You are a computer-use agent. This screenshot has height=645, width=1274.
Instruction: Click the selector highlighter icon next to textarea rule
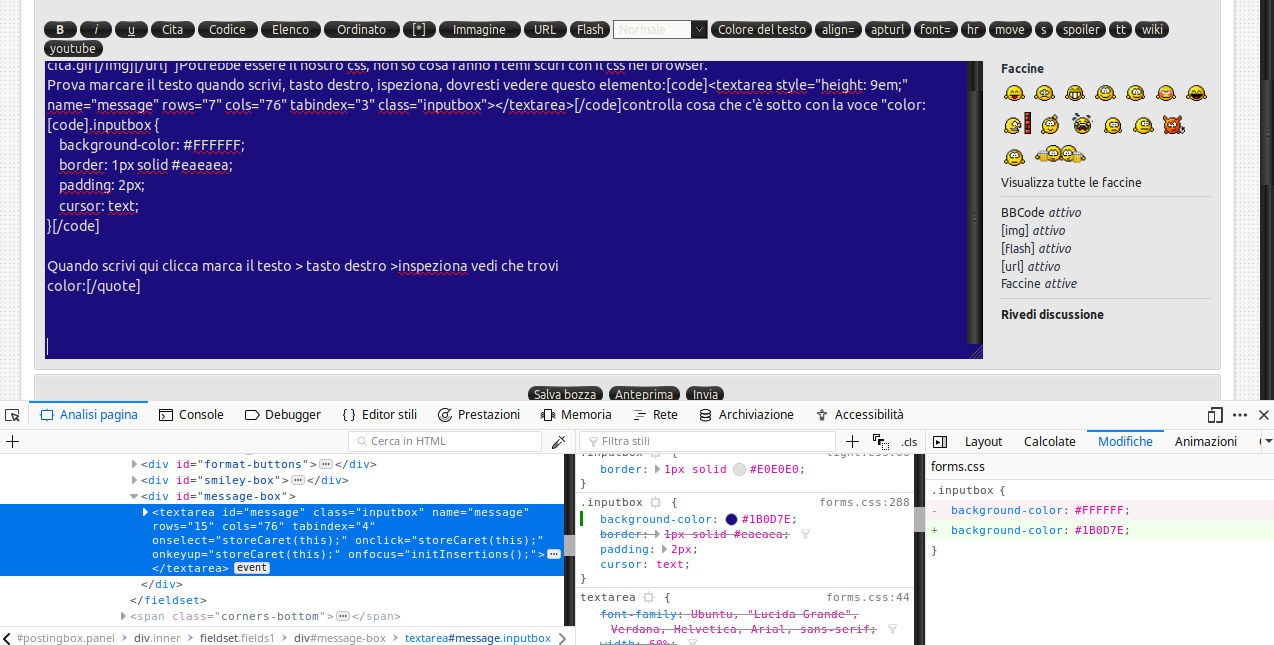tap(648, 597)
